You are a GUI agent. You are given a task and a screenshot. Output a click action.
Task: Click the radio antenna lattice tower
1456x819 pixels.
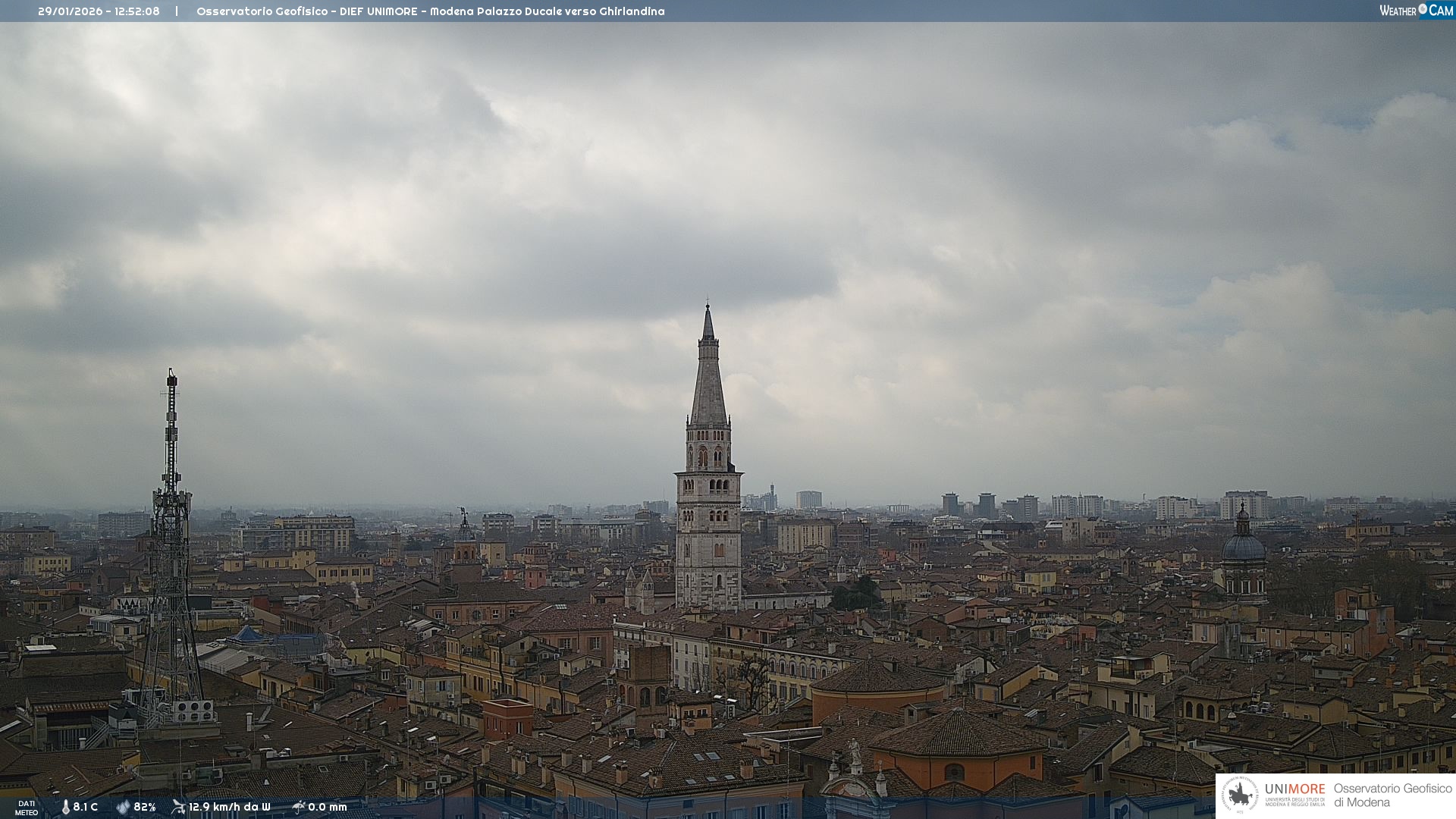coord(171,531)
